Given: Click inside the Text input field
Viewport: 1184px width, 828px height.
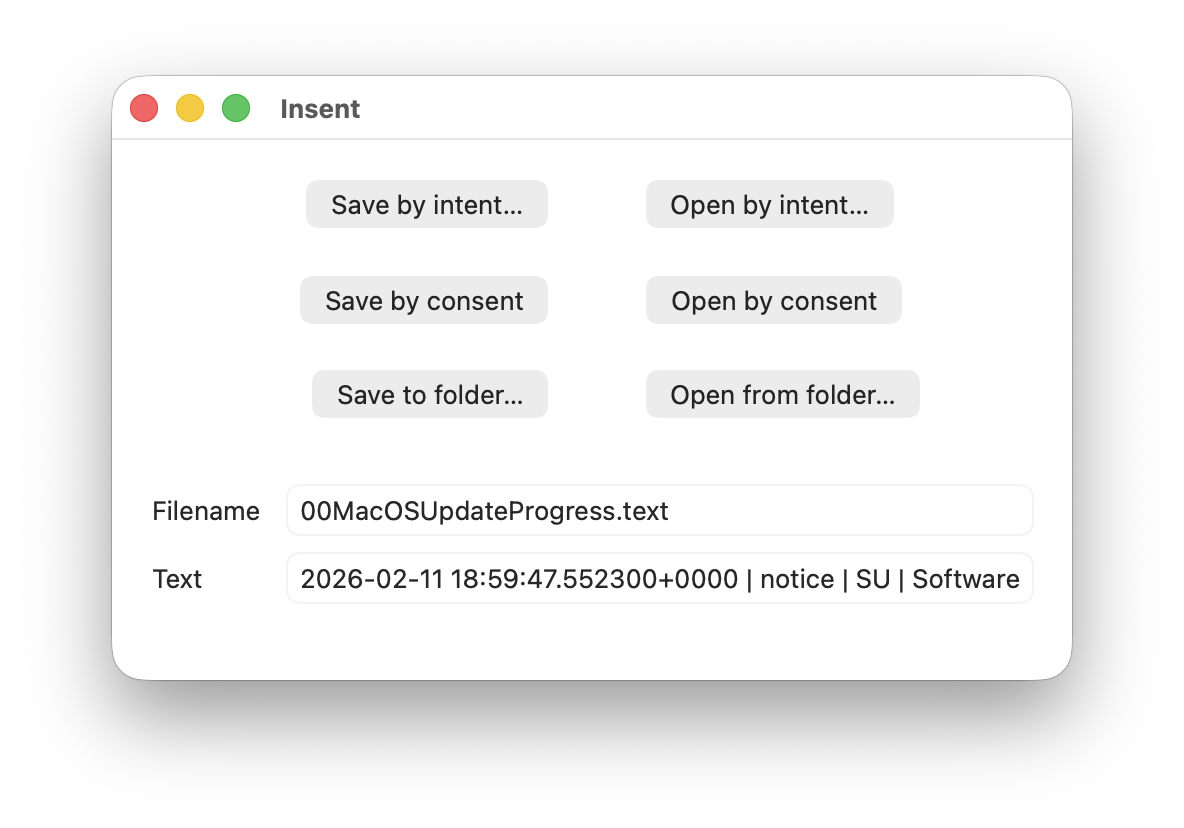Looking at the screenshot, I should 660,579.
